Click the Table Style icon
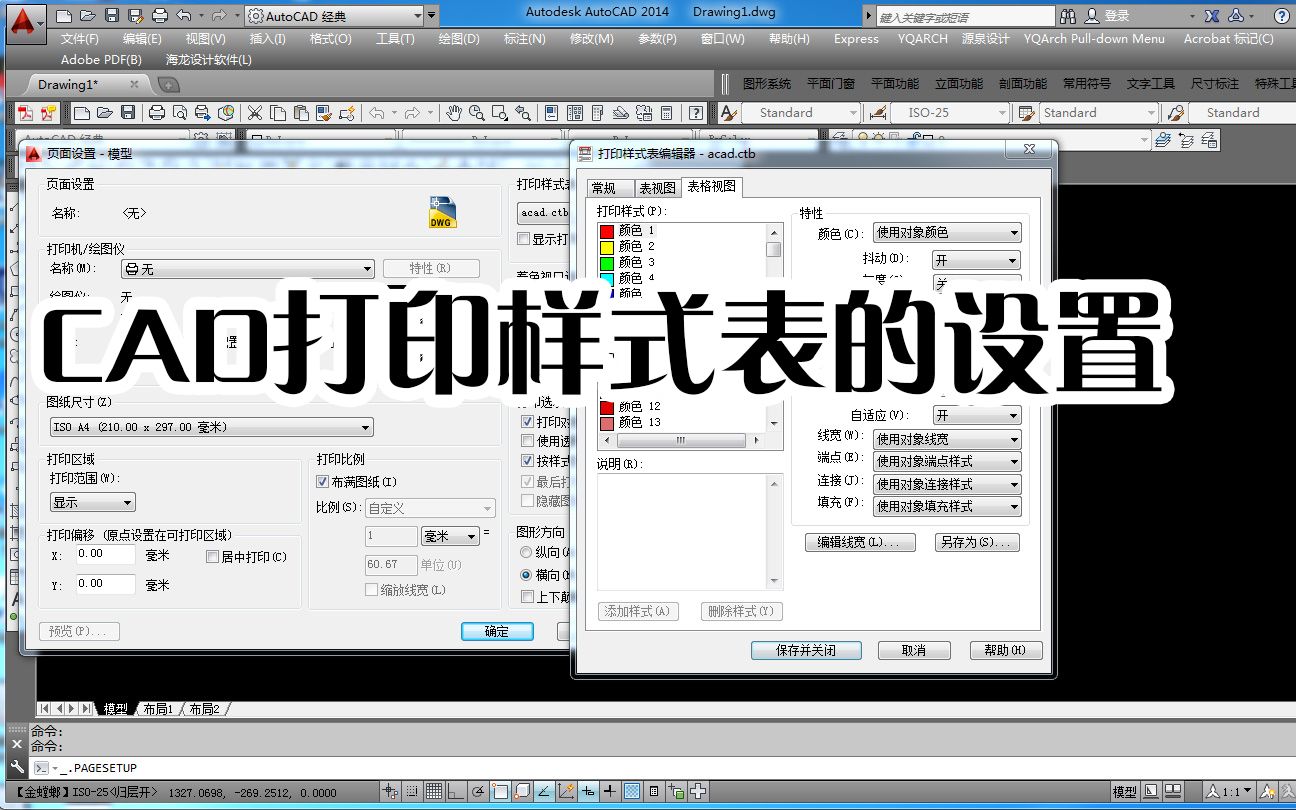 1025,113
